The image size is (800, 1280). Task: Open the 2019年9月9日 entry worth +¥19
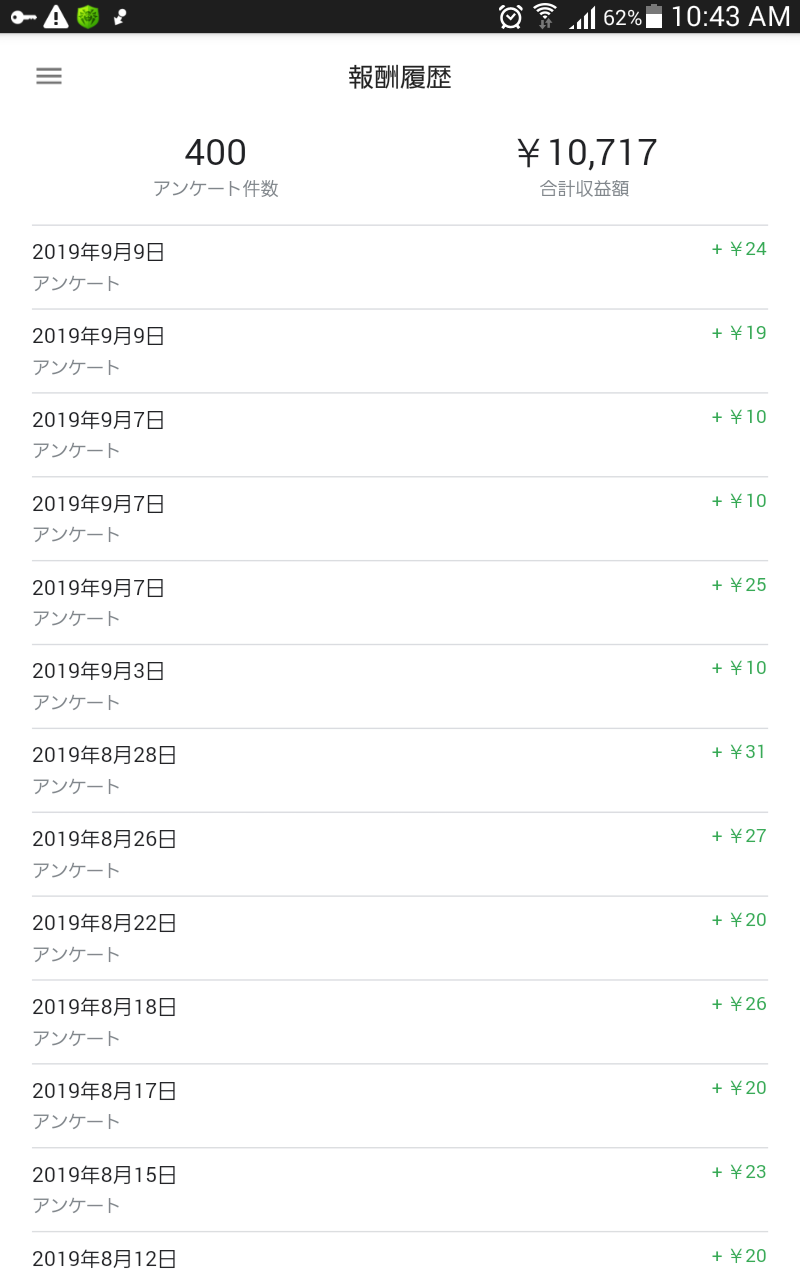coord(400,351)
